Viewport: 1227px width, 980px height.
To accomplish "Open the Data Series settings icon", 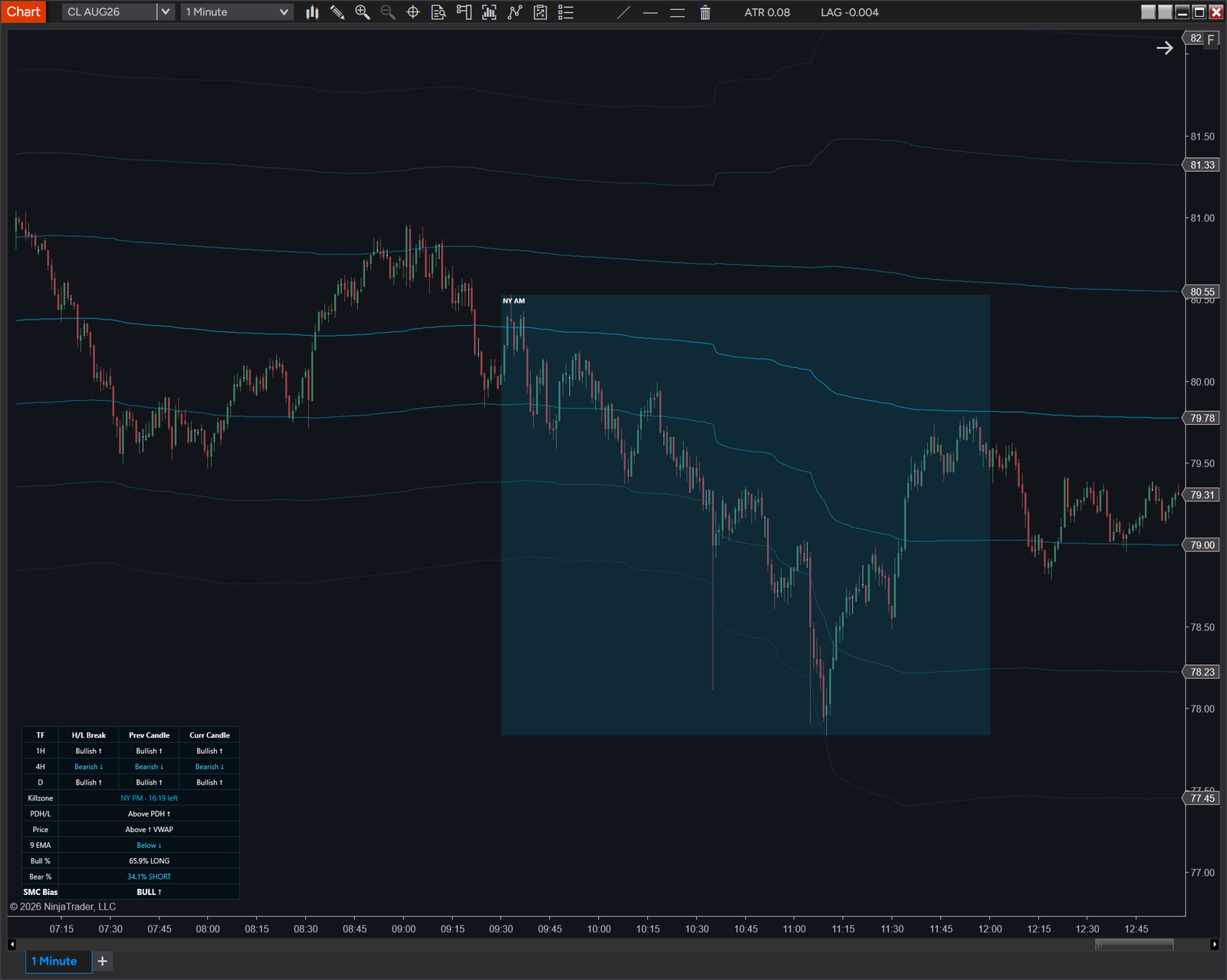I will [489, 12].
